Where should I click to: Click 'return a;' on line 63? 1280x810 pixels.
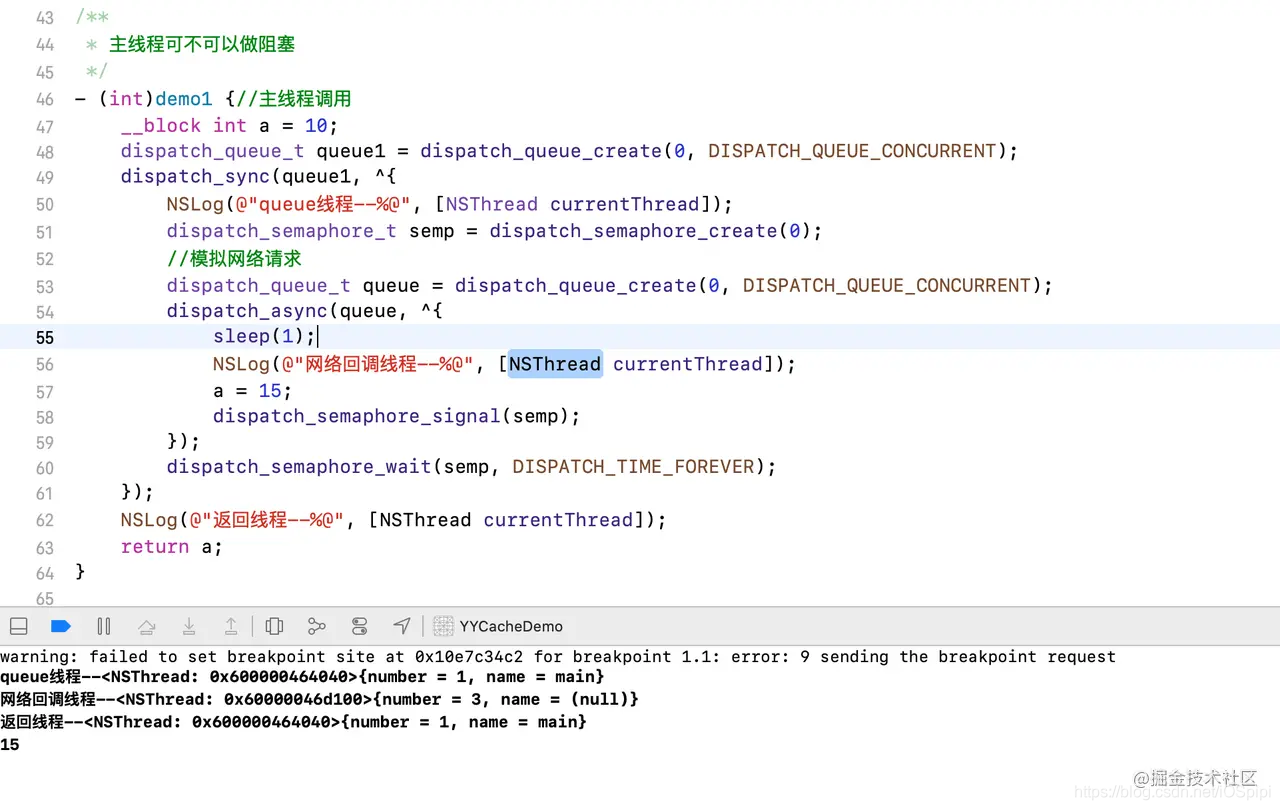[172, 547]
